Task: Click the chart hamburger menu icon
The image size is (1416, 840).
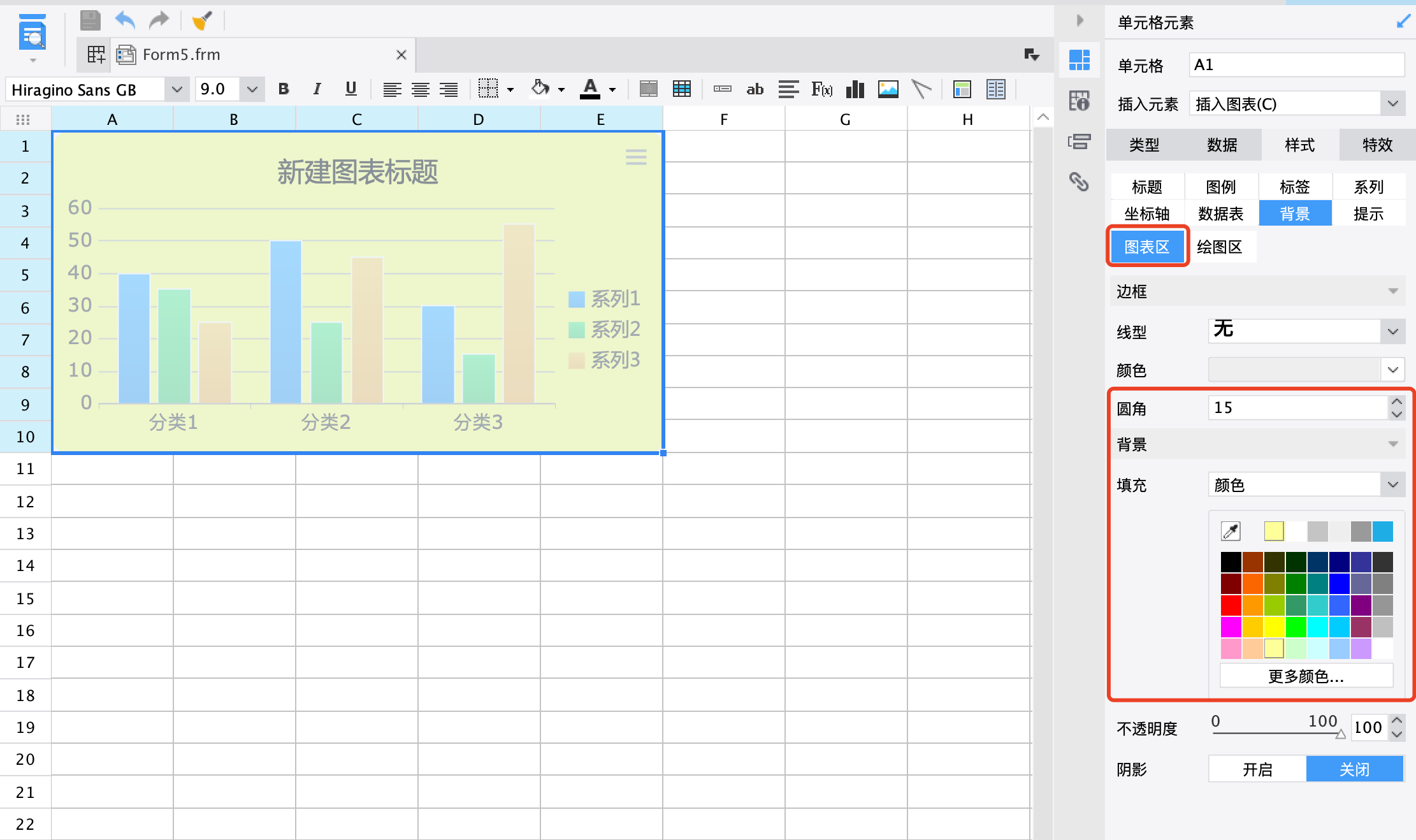Action: coord(636,157)
